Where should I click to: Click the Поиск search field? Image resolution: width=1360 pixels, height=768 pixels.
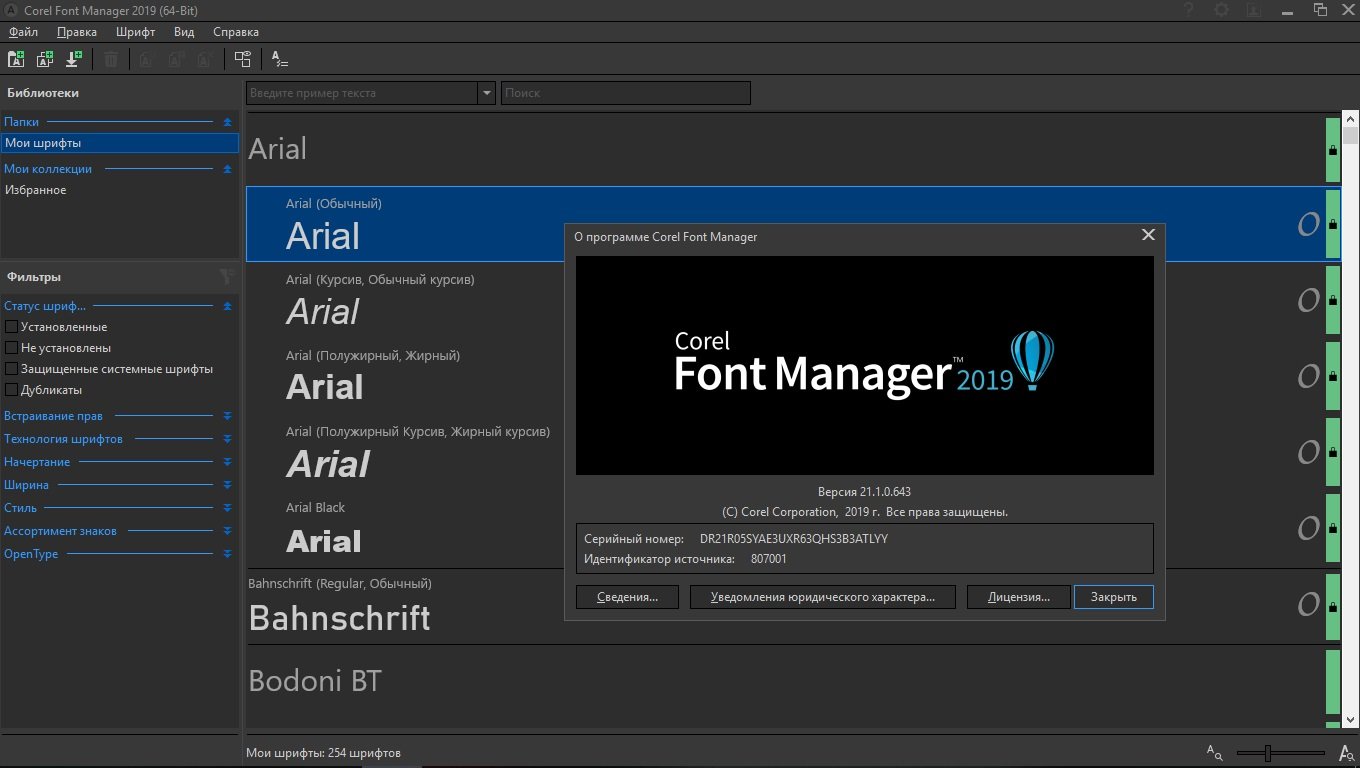coord(625,93)
